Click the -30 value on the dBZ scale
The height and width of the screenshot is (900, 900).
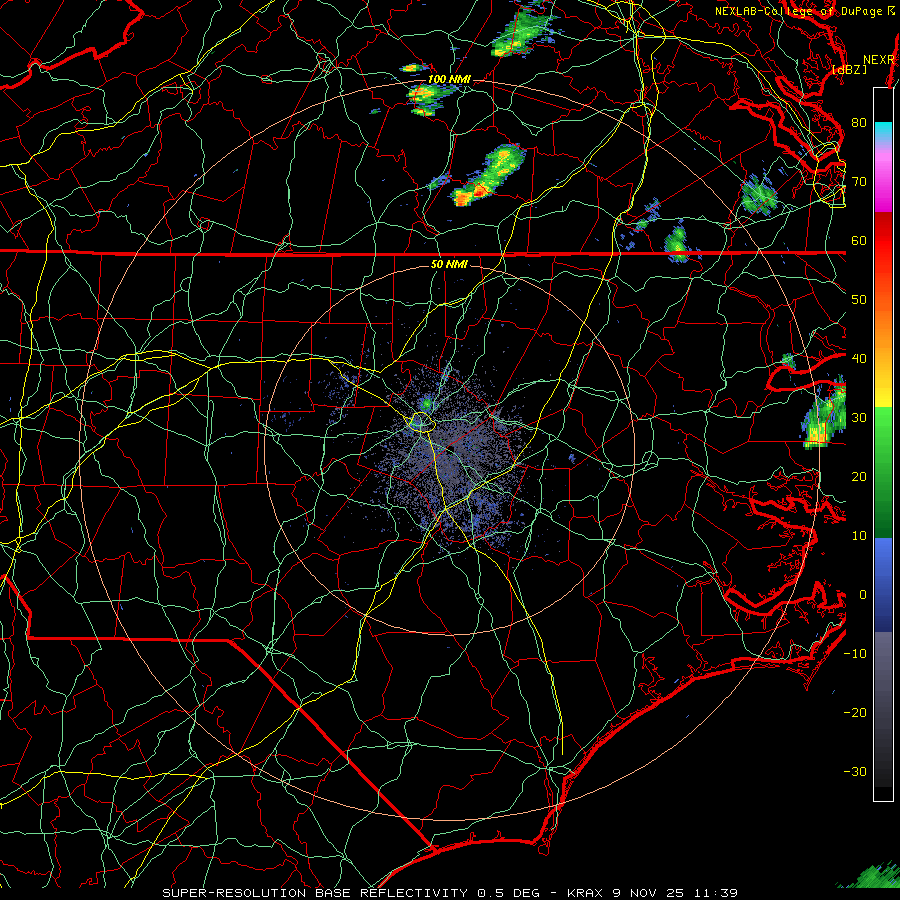855,771
